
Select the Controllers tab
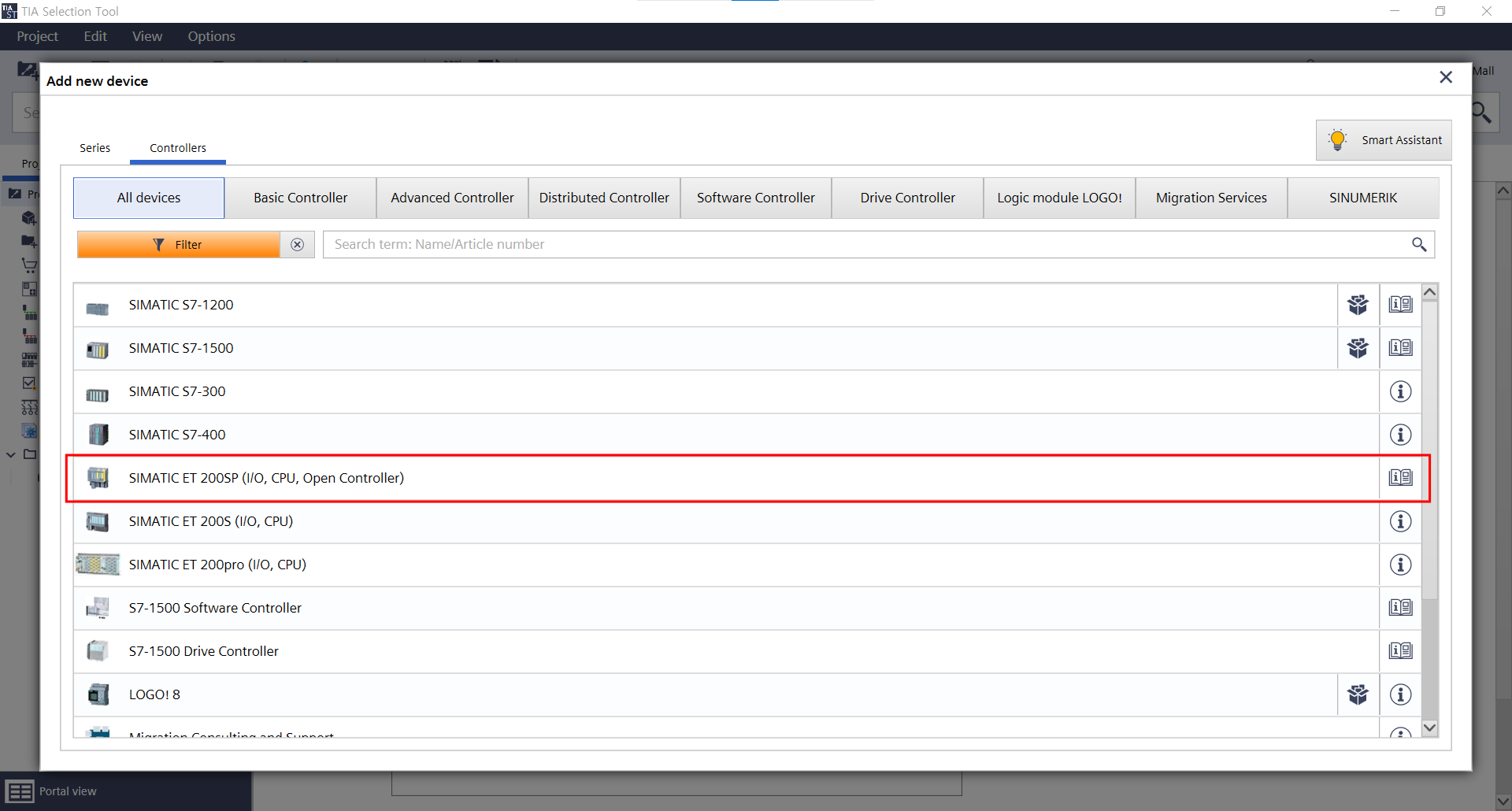point(178,148)
